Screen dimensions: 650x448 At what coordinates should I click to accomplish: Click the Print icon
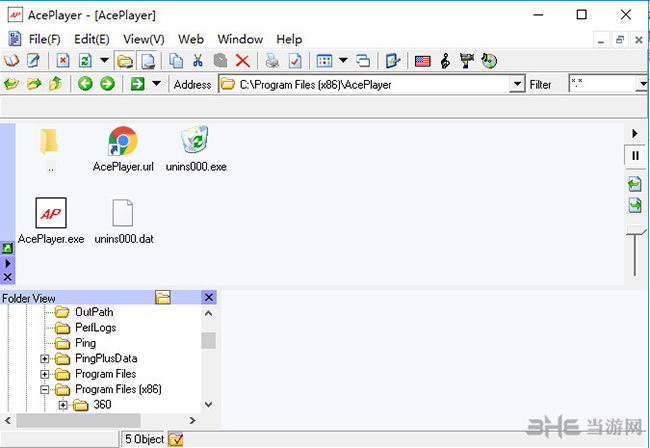(x=272, y=61)
